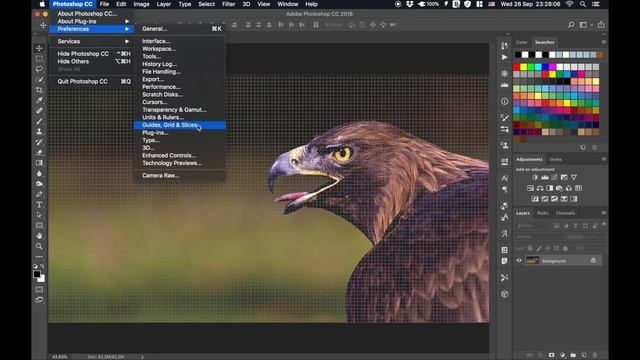Select the Rectangular Marquee tool
The width and height of the screenshot is (640, 360).
39,58
